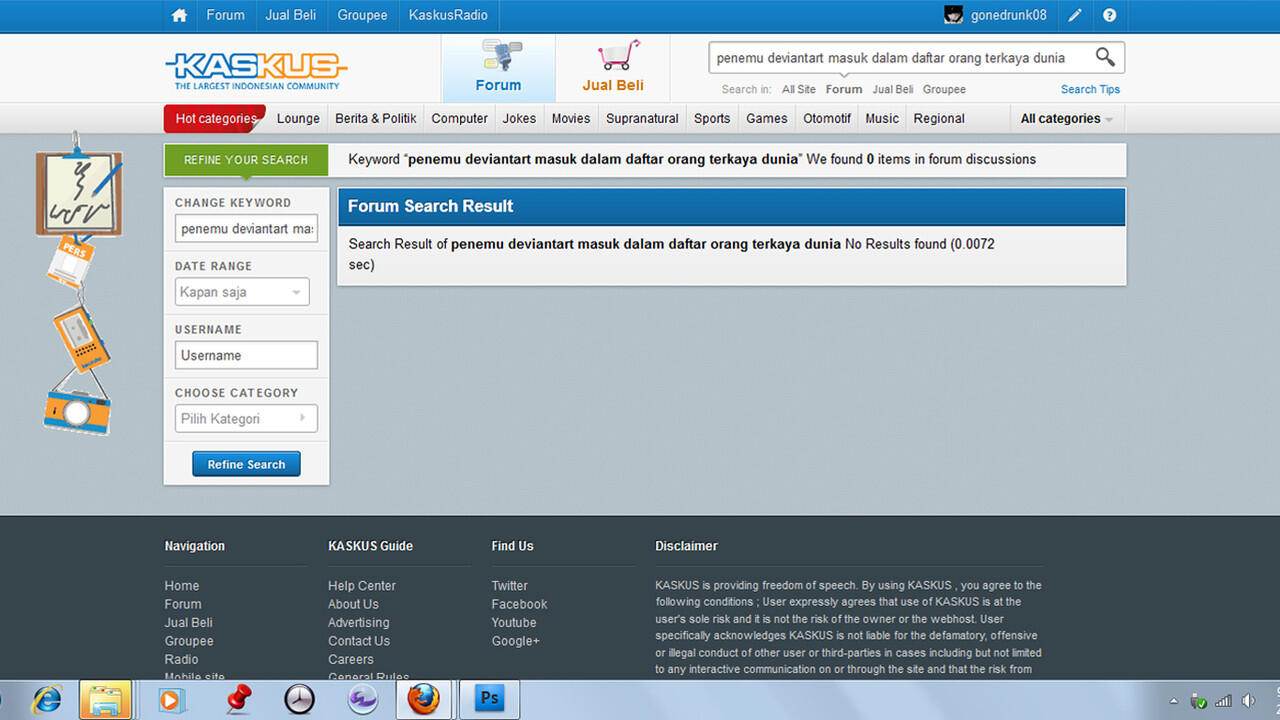Viewport: 1280px width, 720px height.
Task: Open the Movies category
Action: pyautogui.click(x=571, y=118)
